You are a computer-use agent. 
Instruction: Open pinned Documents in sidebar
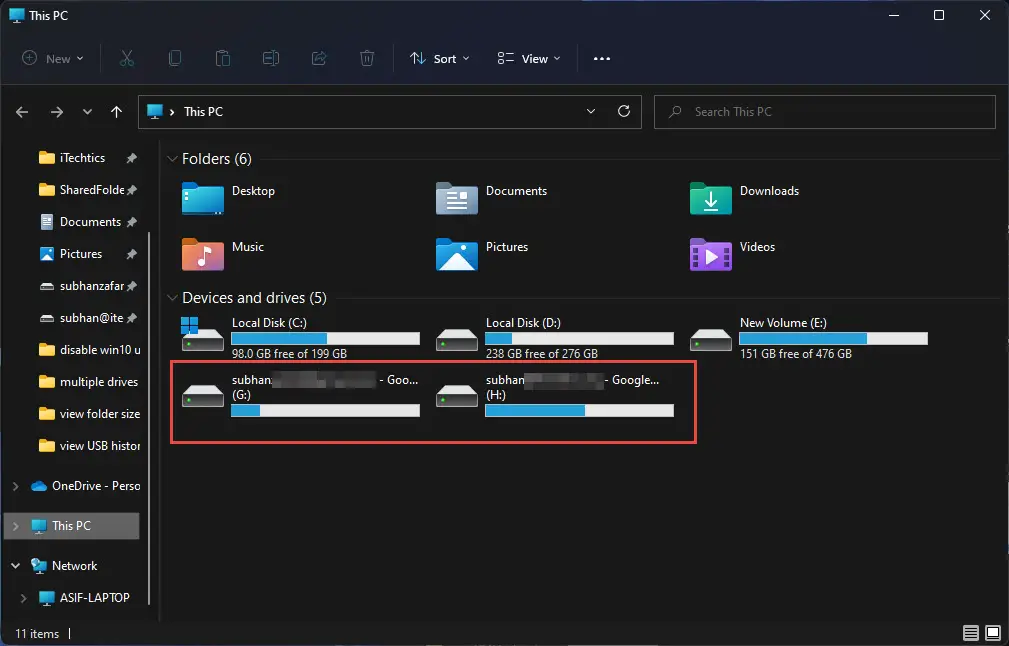90,222
